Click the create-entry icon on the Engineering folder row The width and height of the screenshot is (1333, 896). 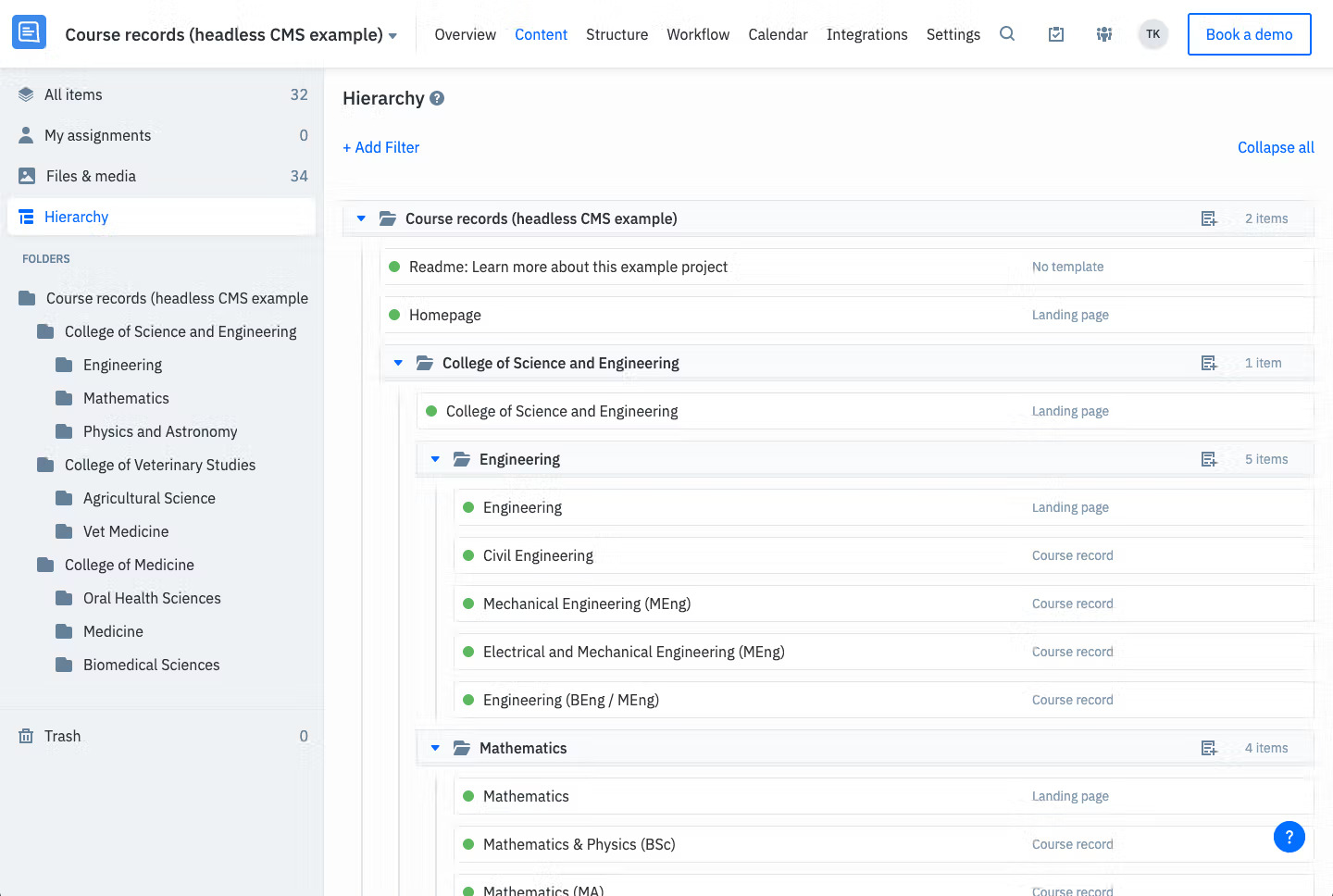tap(1209, 458)
